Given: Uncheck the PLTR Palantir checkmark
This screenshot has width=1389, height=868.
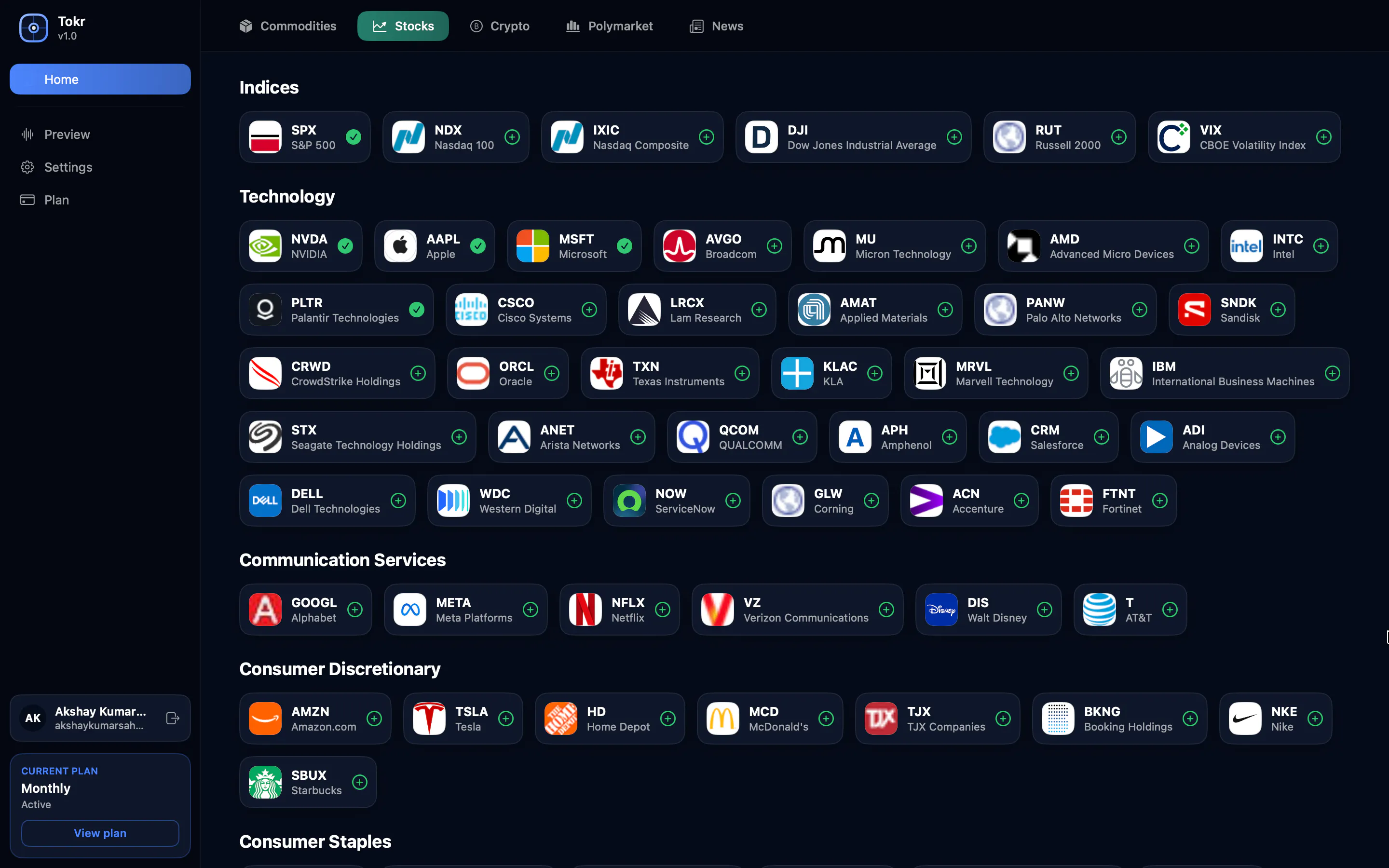Looking at the screenshot, I should (x=417, y=310).
